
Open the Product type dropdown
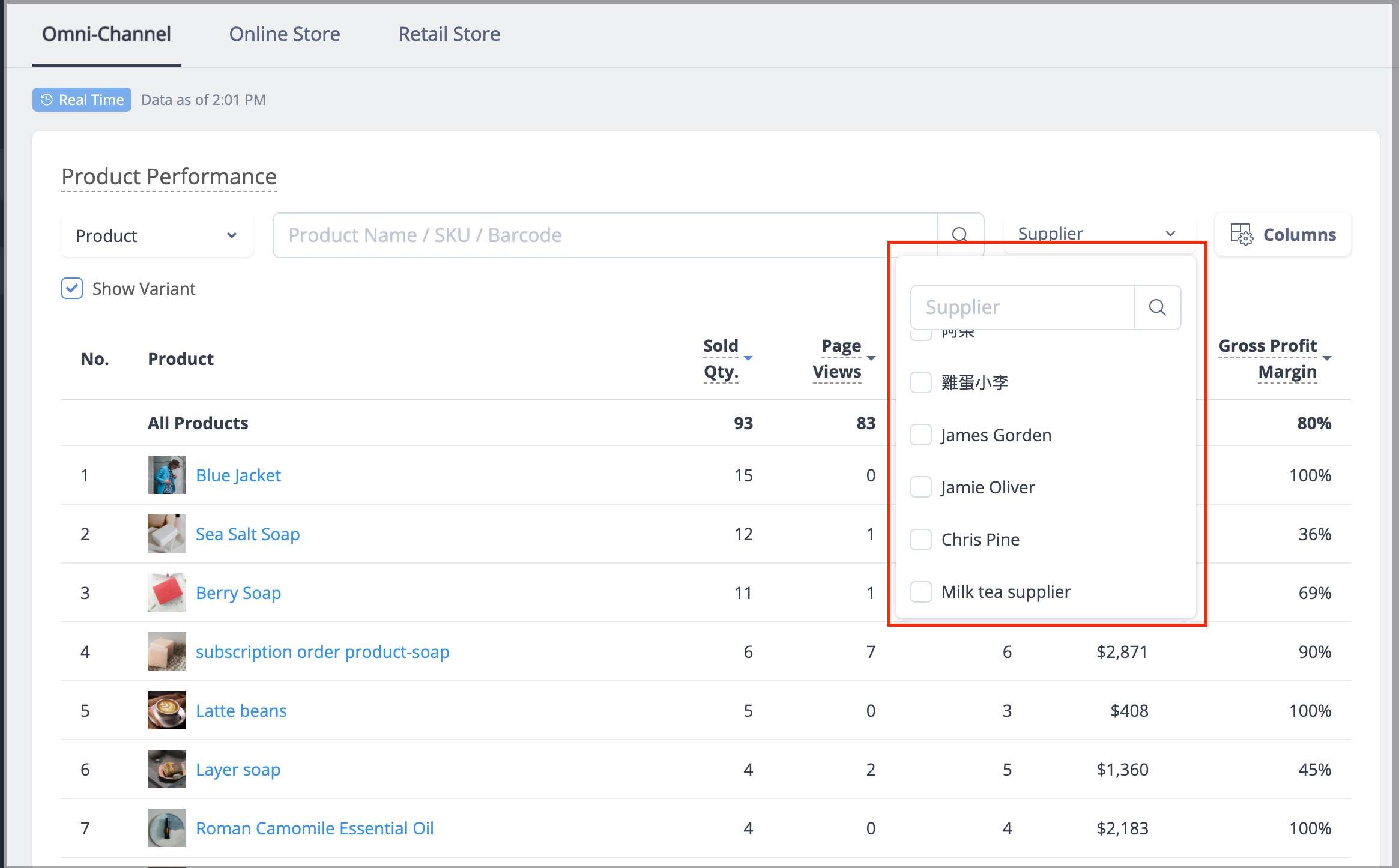click(157, 235)
